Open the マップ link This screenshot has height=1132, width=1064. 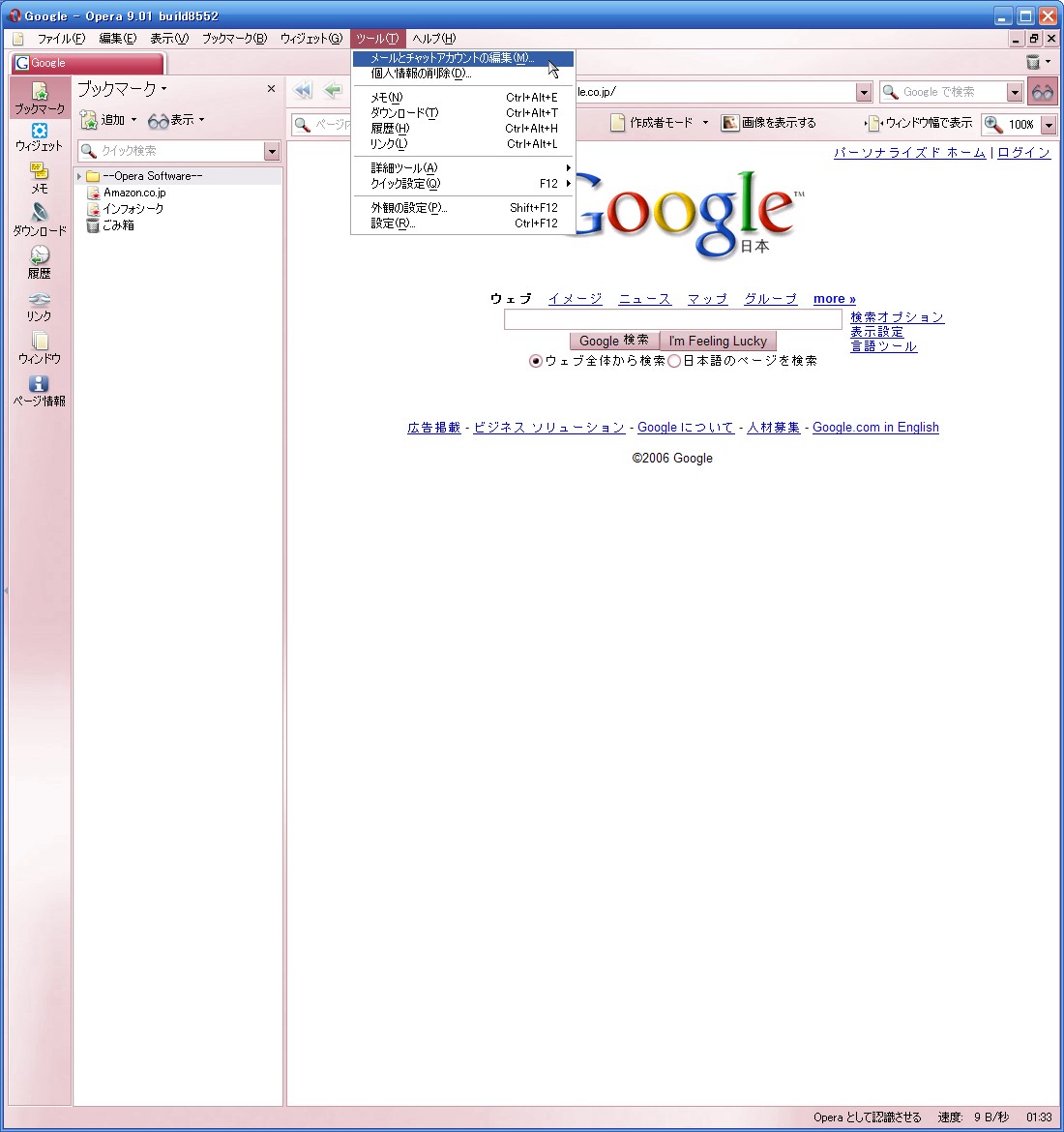point(707,299)
